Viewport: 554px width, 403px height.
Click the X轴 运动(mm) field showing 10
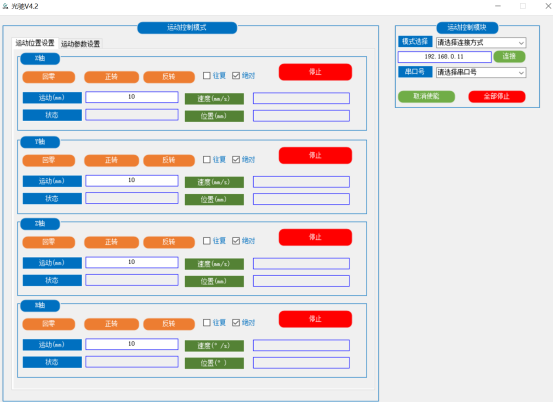[x=132, y=97]
